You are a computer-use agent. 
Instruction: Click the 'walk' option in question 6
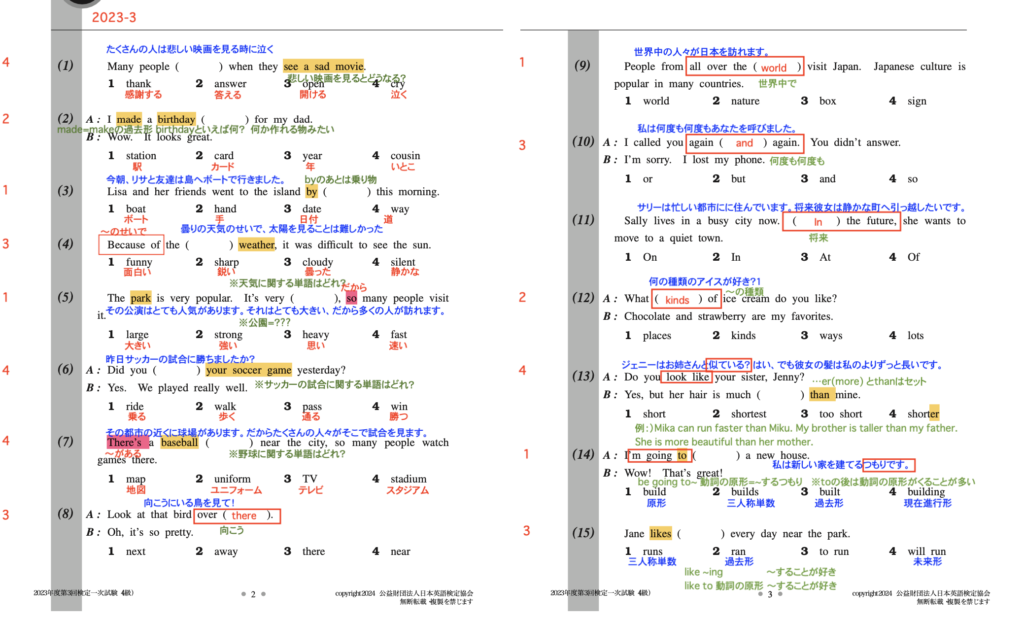tap(225, 406)
